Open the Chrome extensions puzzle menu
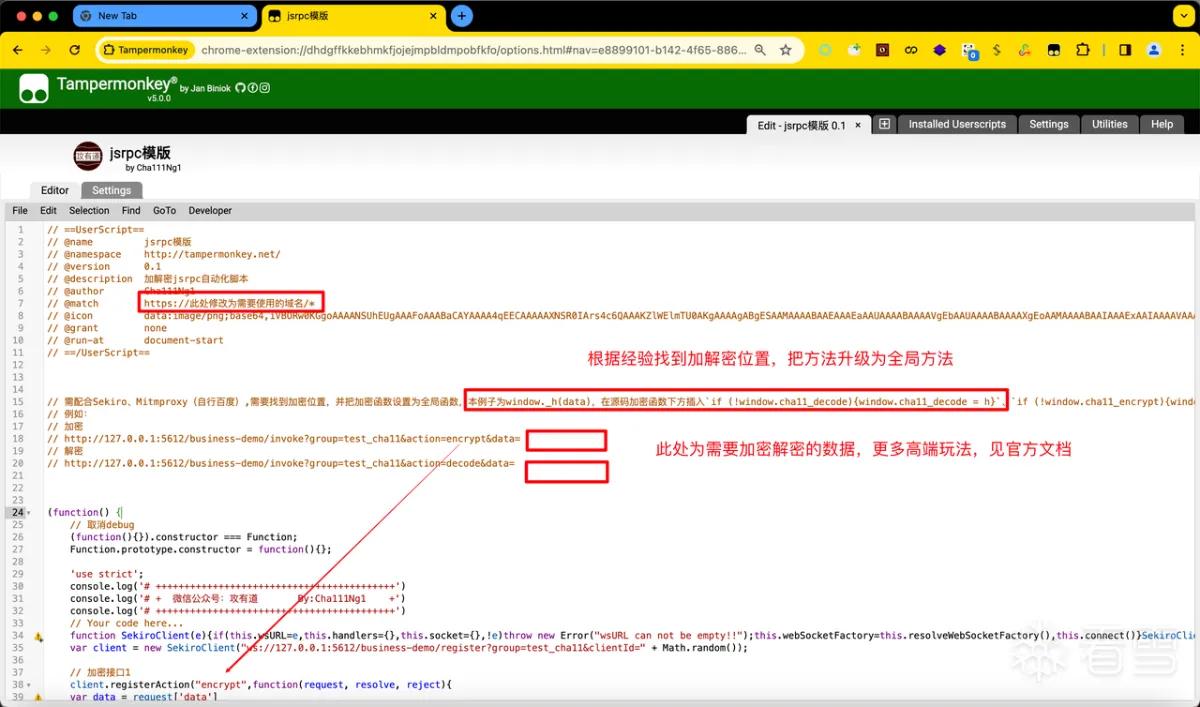 point(1083,50)
